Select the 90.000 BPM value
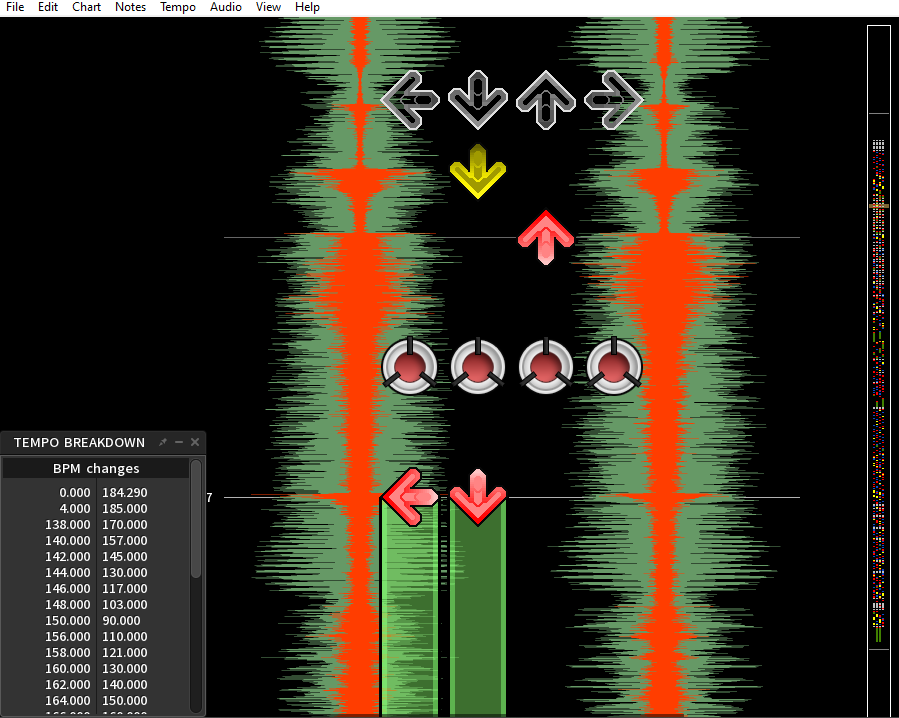Viewport: 899px width, 718px height. pos(121,621)
